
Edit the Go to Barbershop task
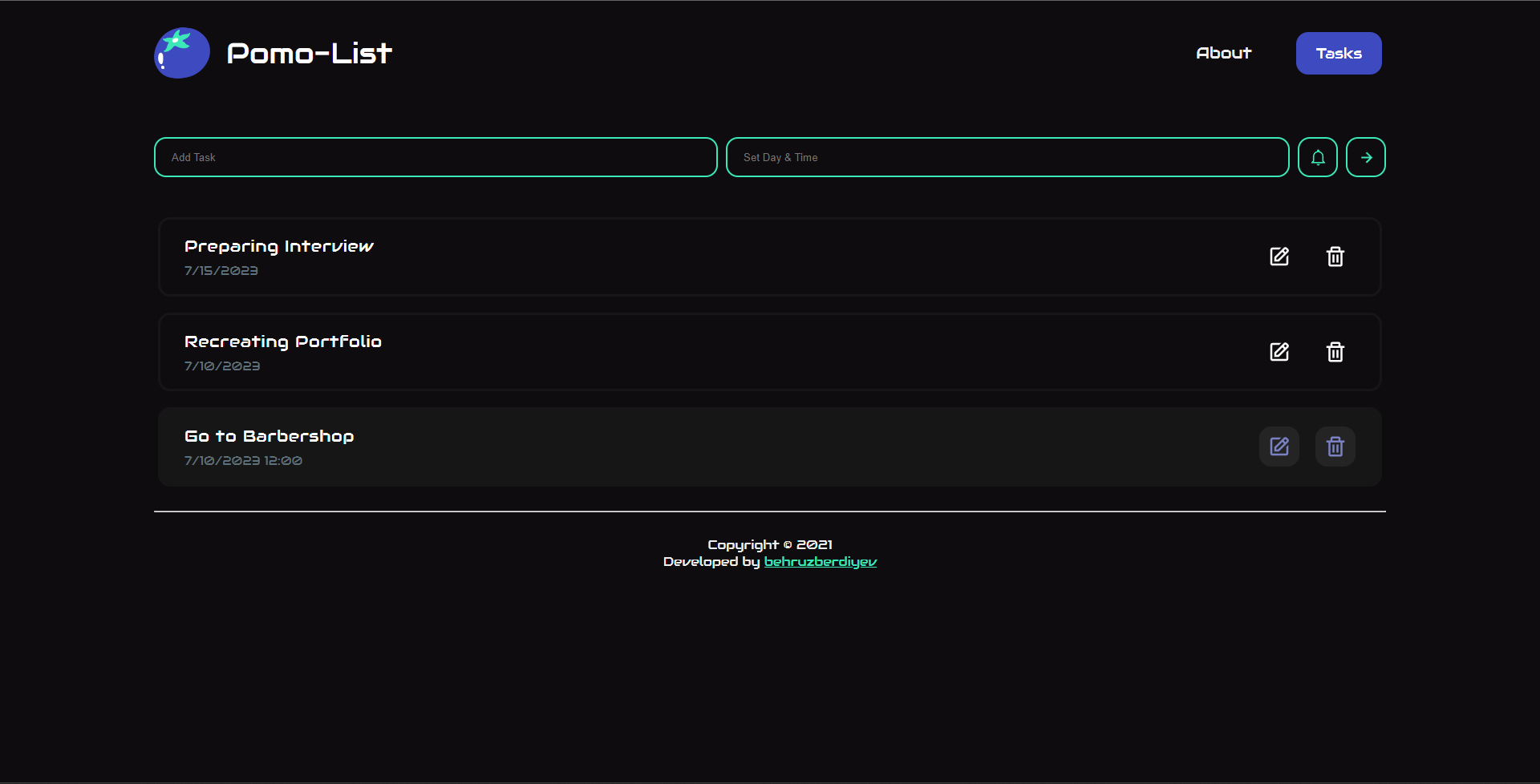(1279, 447)
